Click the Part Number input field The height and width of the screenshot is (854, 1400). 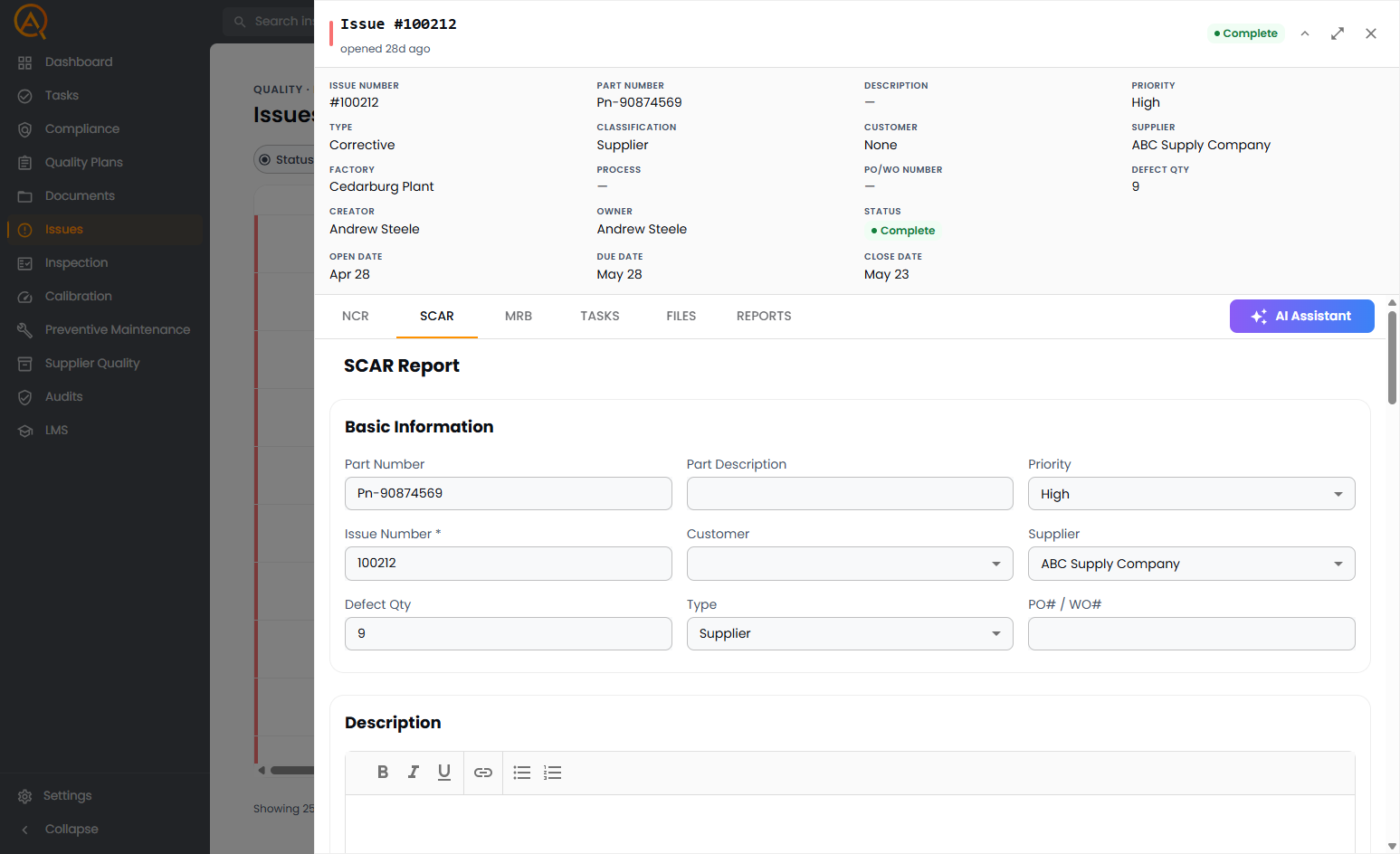coord(508,494)
